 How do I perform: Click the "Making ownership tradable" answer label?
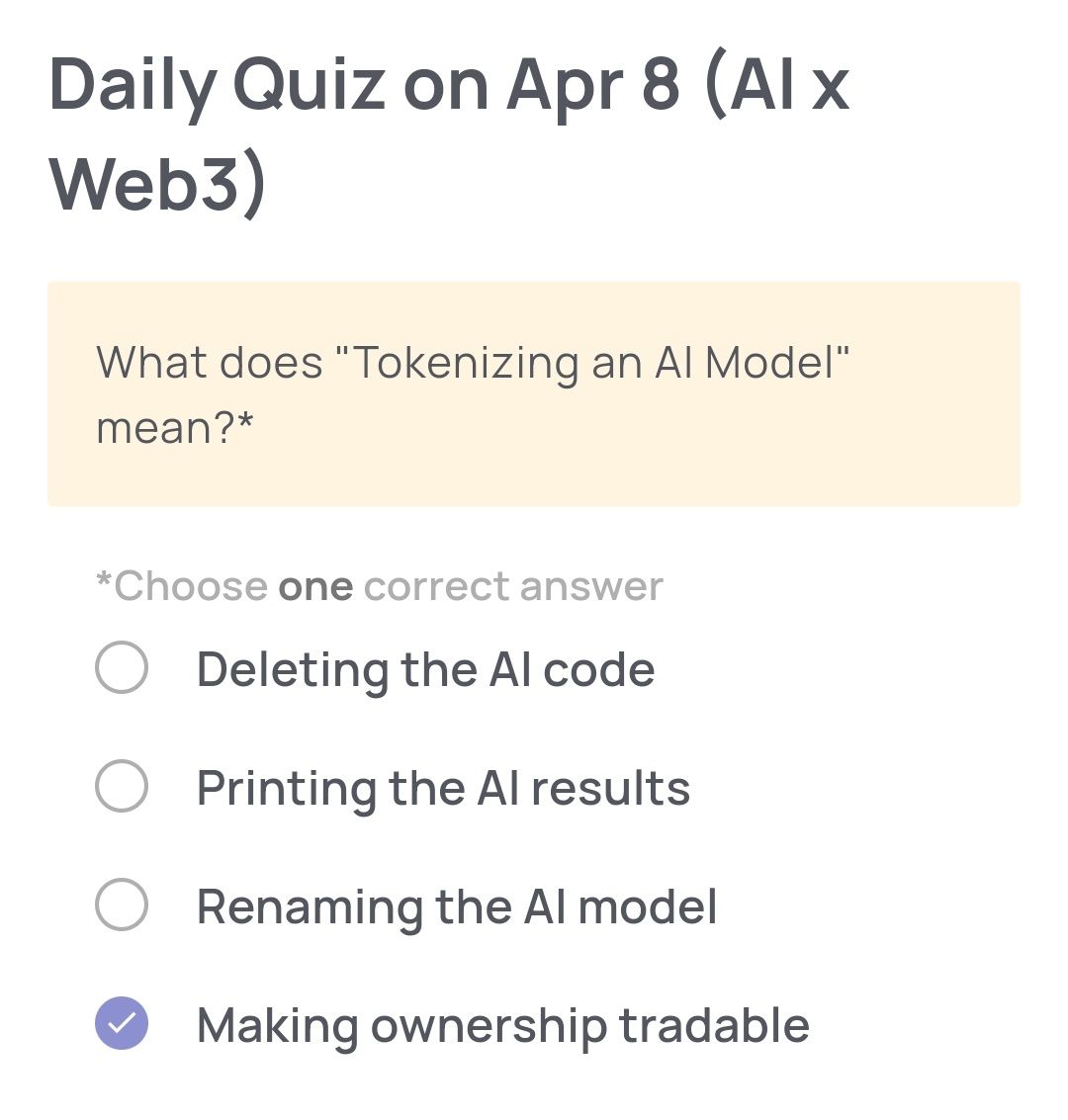[501, 1024]
